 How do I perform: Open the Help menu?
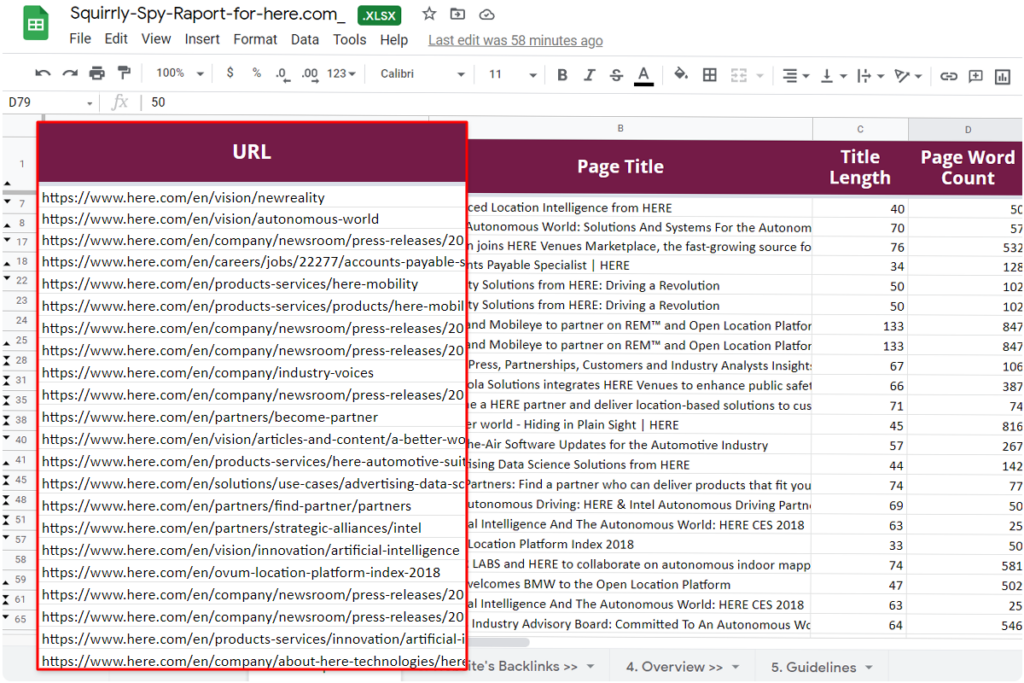click(394, 40)
